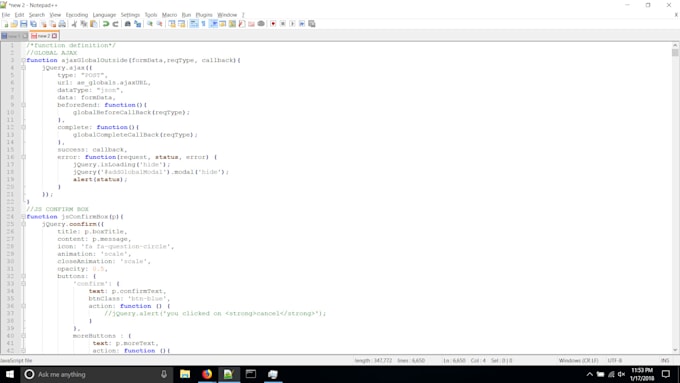Collapse the error function fold on line 16
Image resolution: width=680 pixels, height=383 pixels.
tap(24, 157)
